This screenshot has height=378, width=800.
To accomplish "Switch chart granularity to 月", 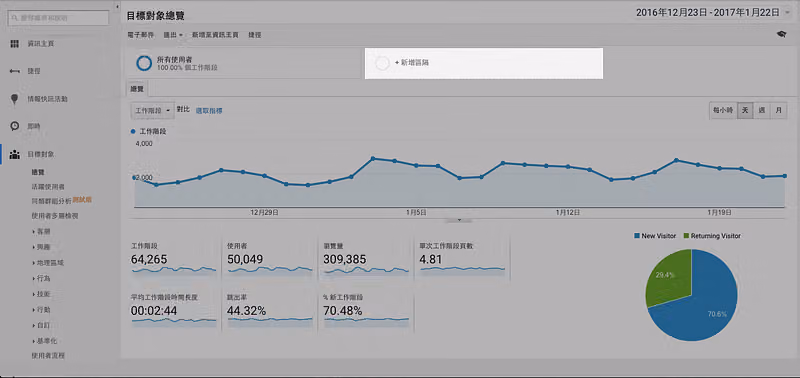I will click(779, 111).
